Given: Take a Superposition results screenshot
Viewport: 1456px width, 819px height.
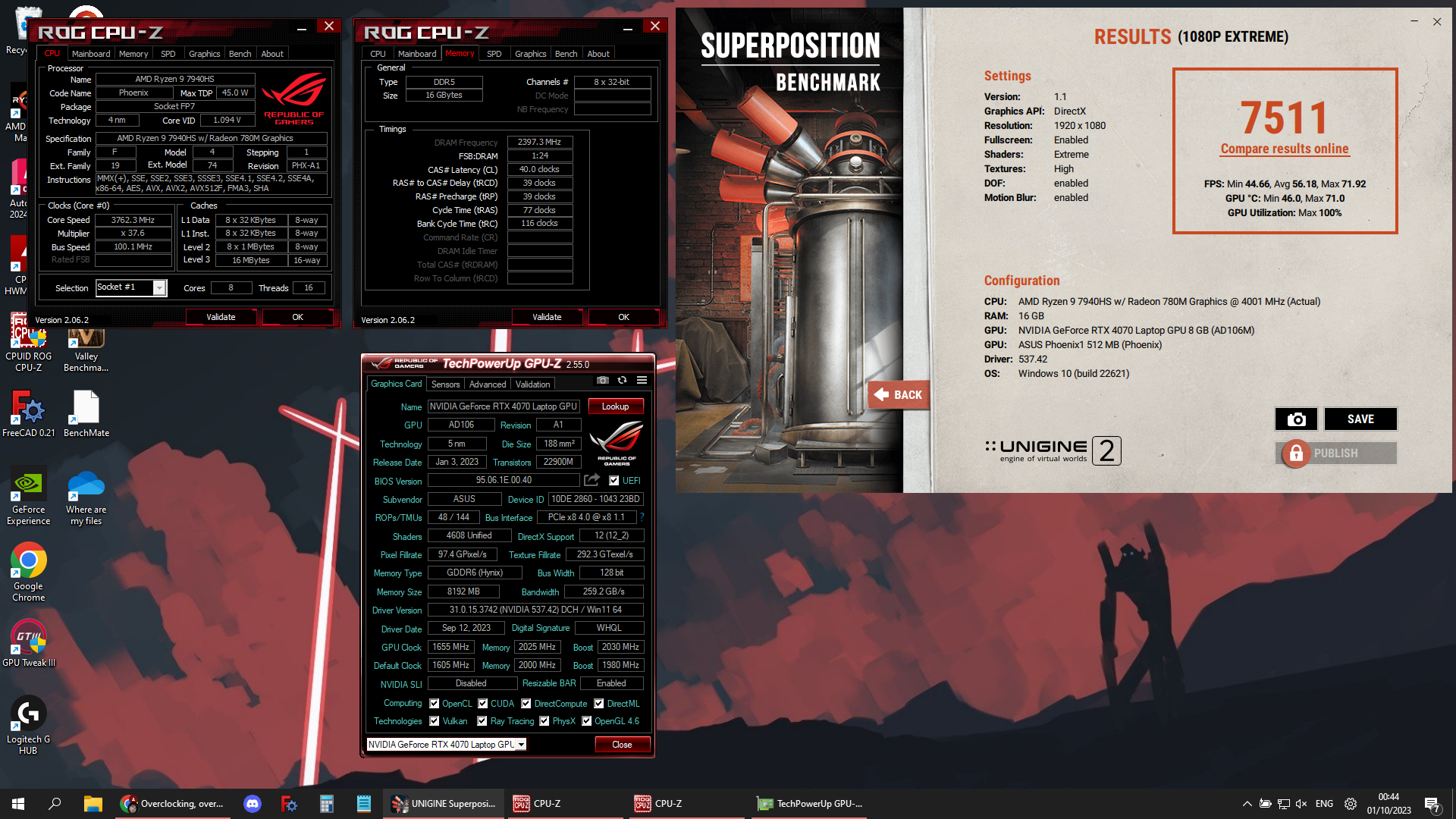Looking at the screenshot, I should point(1296,419).
